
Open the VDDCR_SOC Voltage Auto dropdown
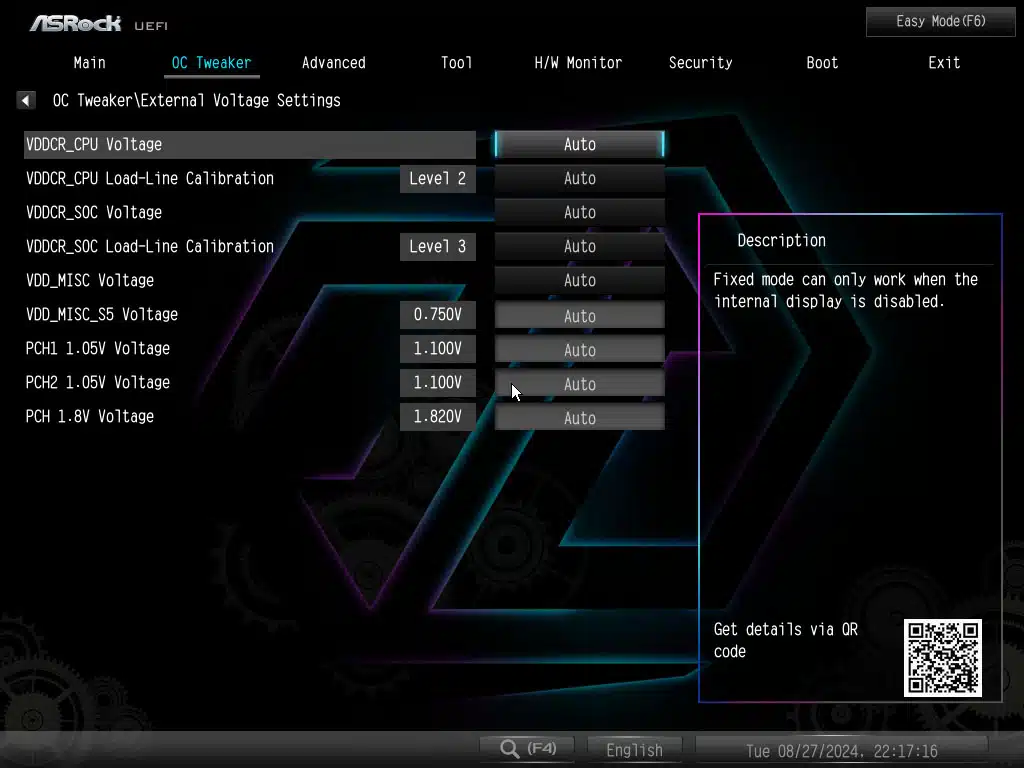[x=579, y=212]
